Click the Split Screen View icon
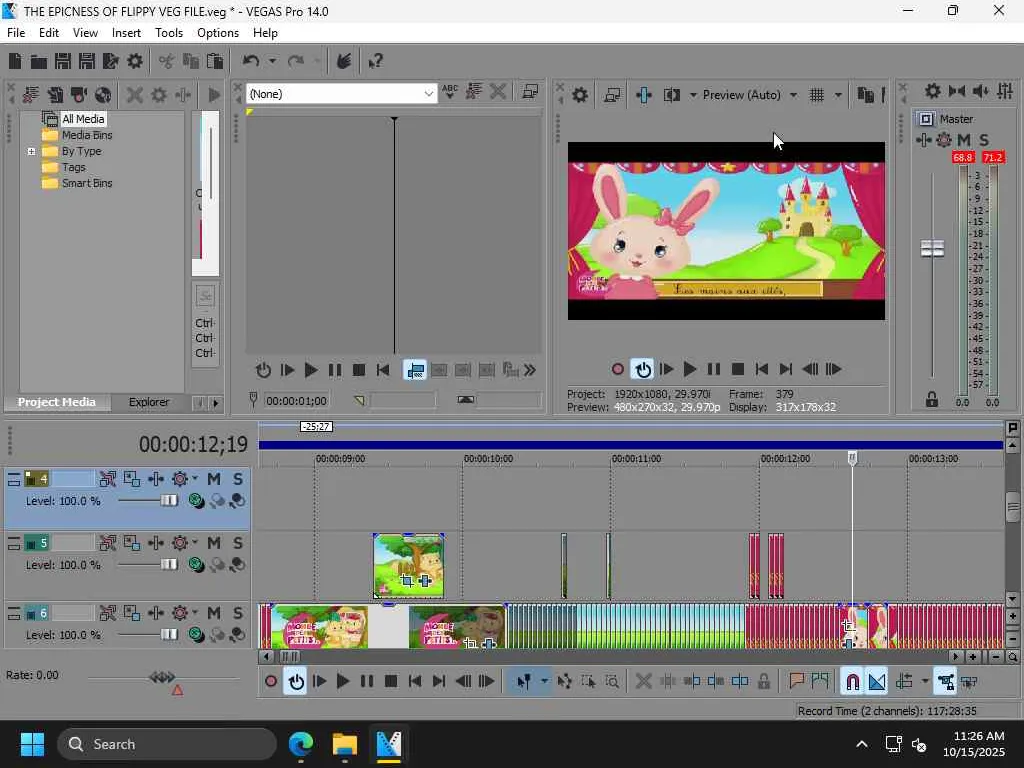This screenshot has height=768, width=1024. (671, 95)
